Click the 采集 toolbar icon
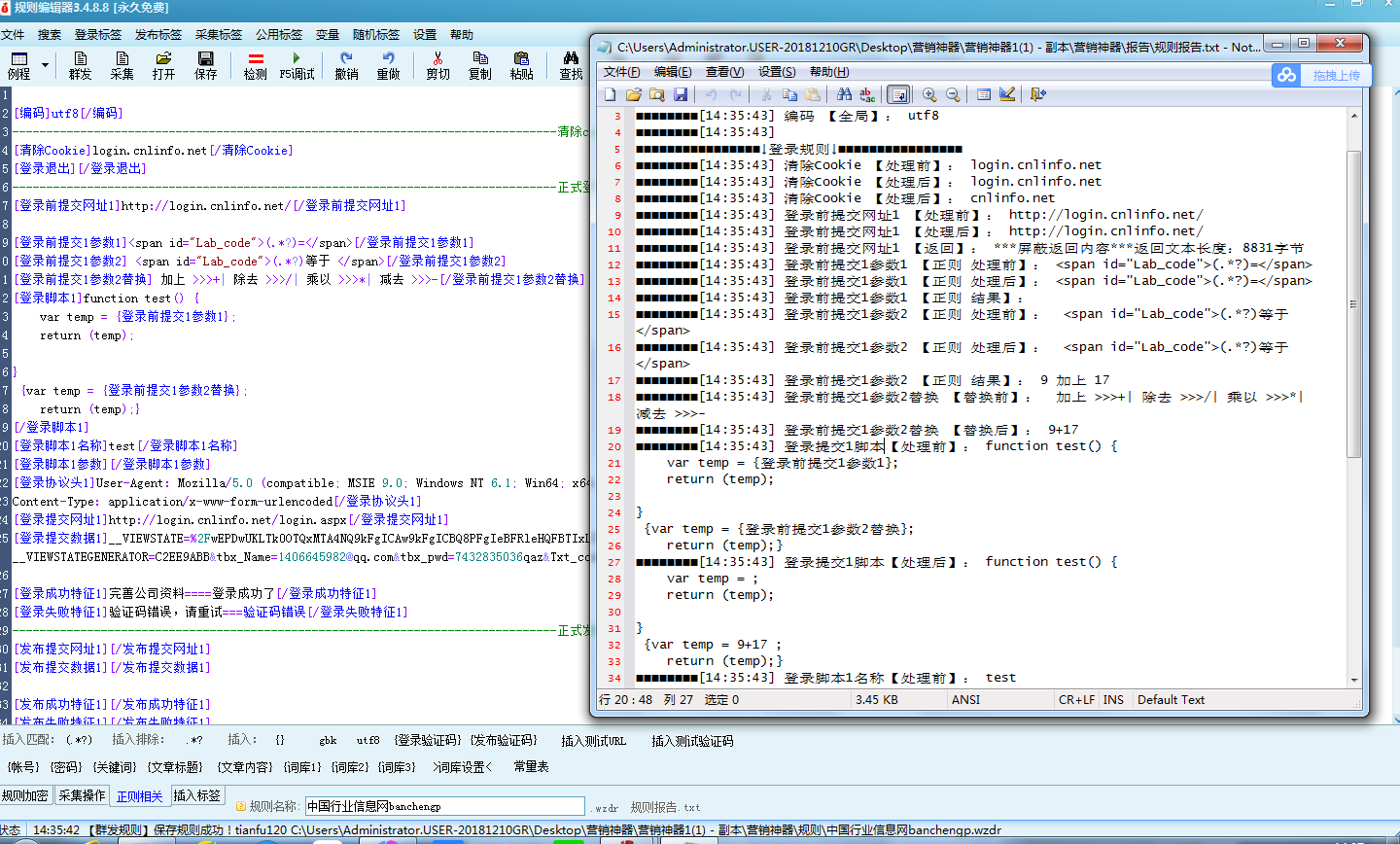 [x=122, y=59]
